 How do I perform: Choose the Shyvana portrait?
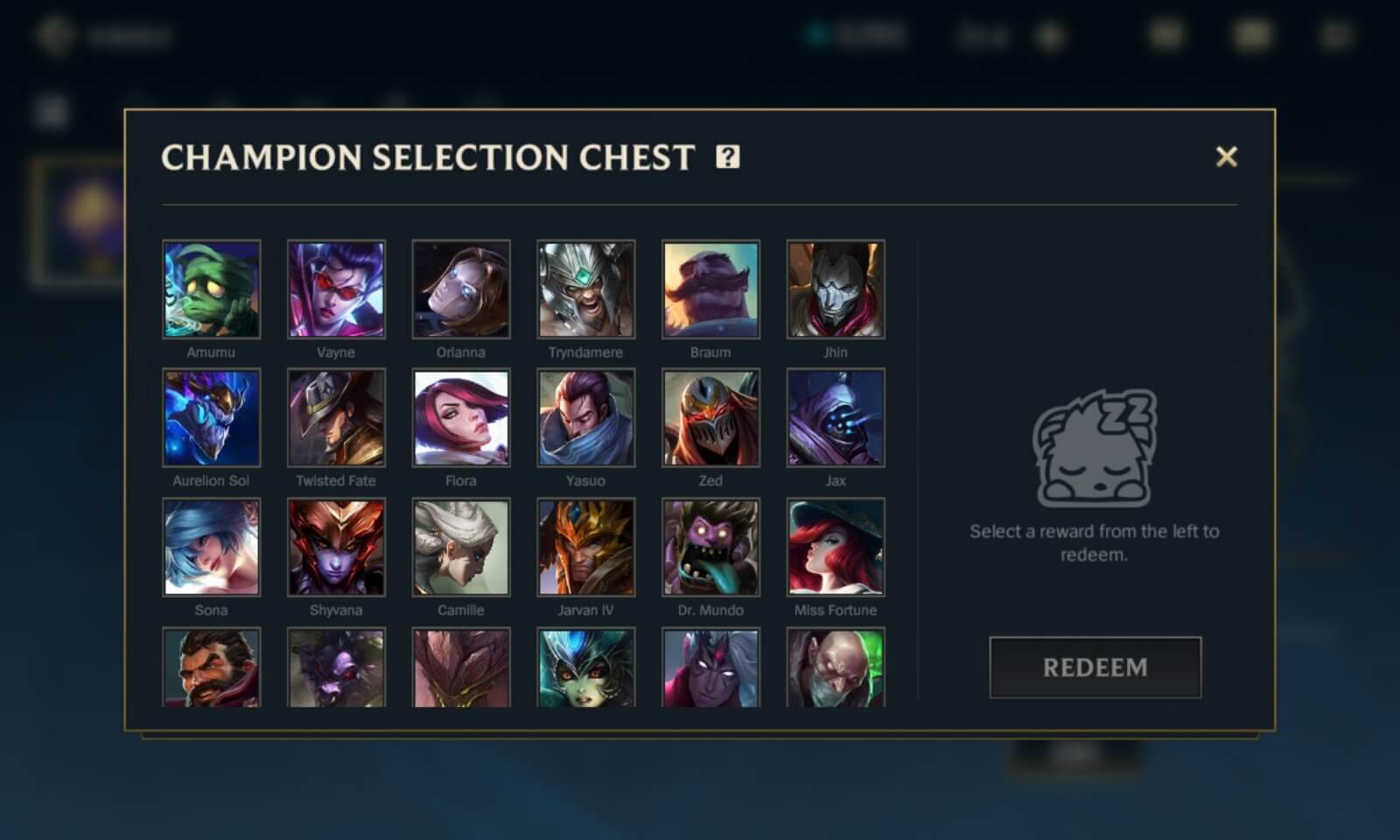tap(336, 548)
